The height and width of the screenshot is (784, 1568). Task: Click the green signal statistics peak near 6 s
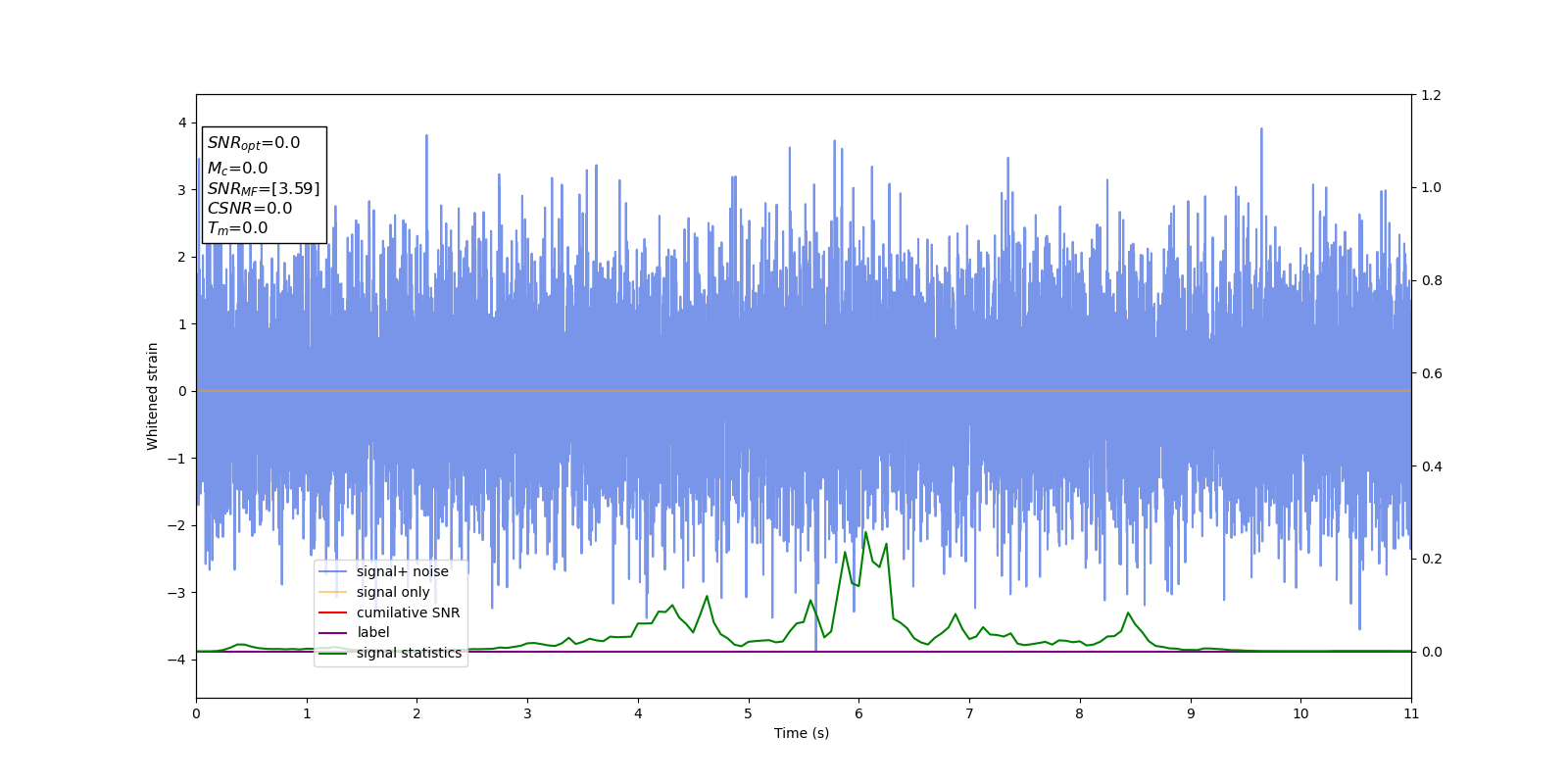point(865,532)
